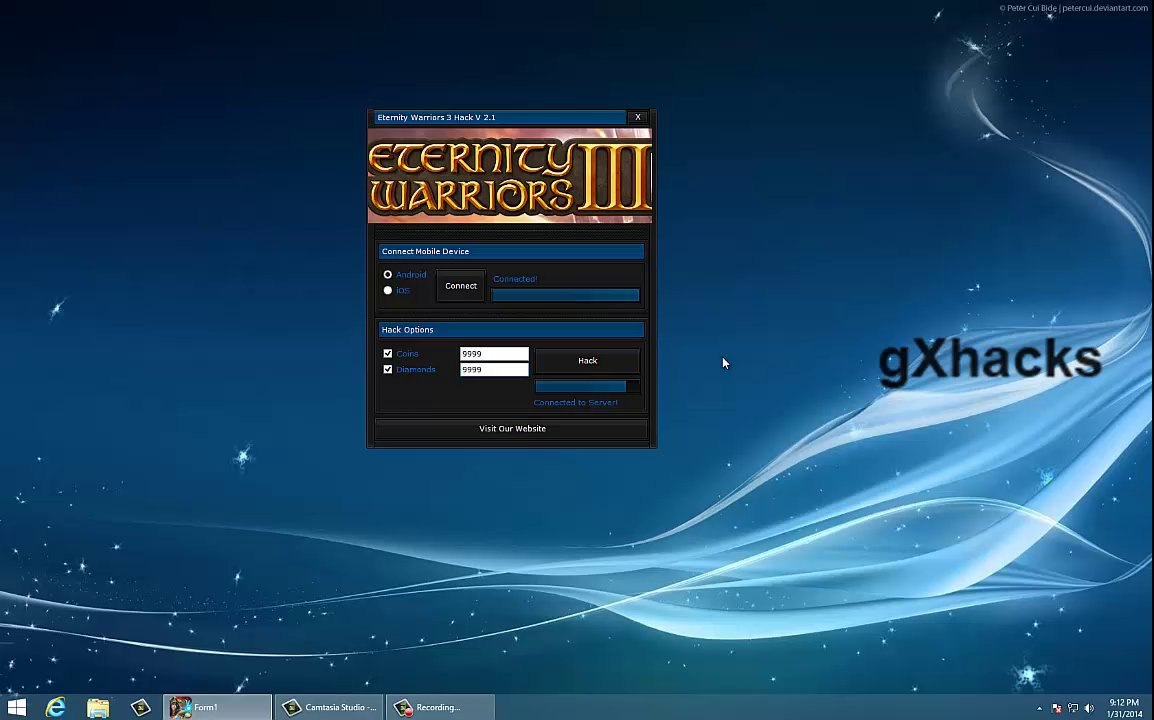The height and width of the screenshot is (720, 1154).
Task: Uncheck the Diamonds checkbox
Action: [x=388, y=369]
